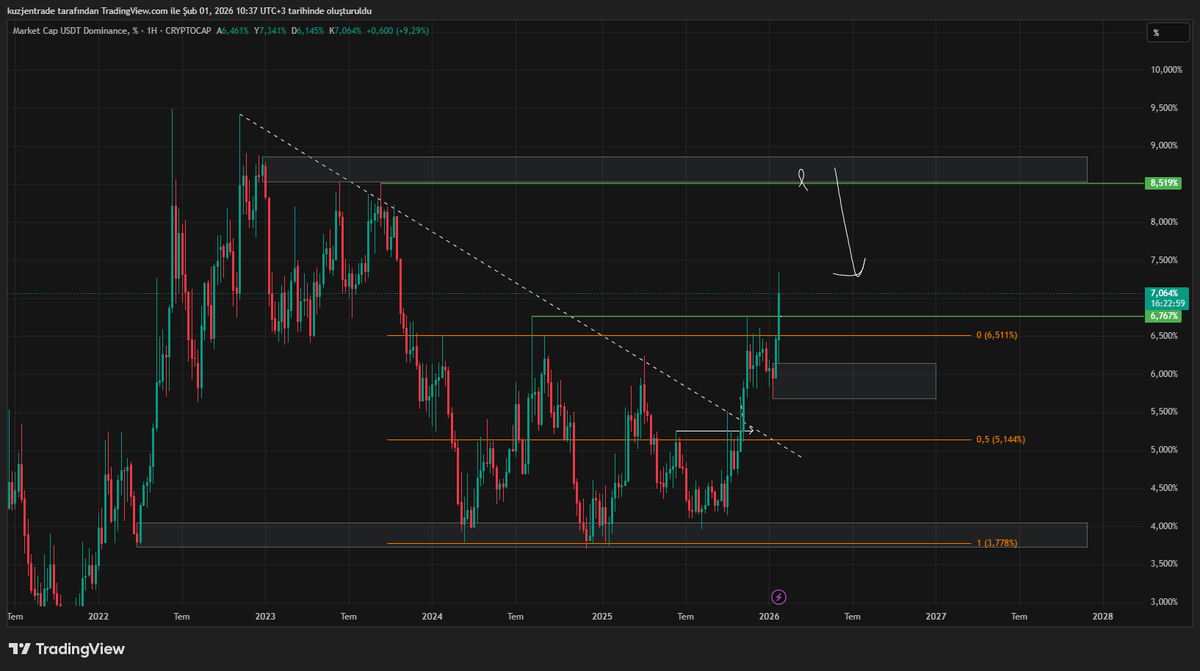Click the 5,500% price axis label
The width and height of the screenshot is (1200, 671).
click(1165, 412)
